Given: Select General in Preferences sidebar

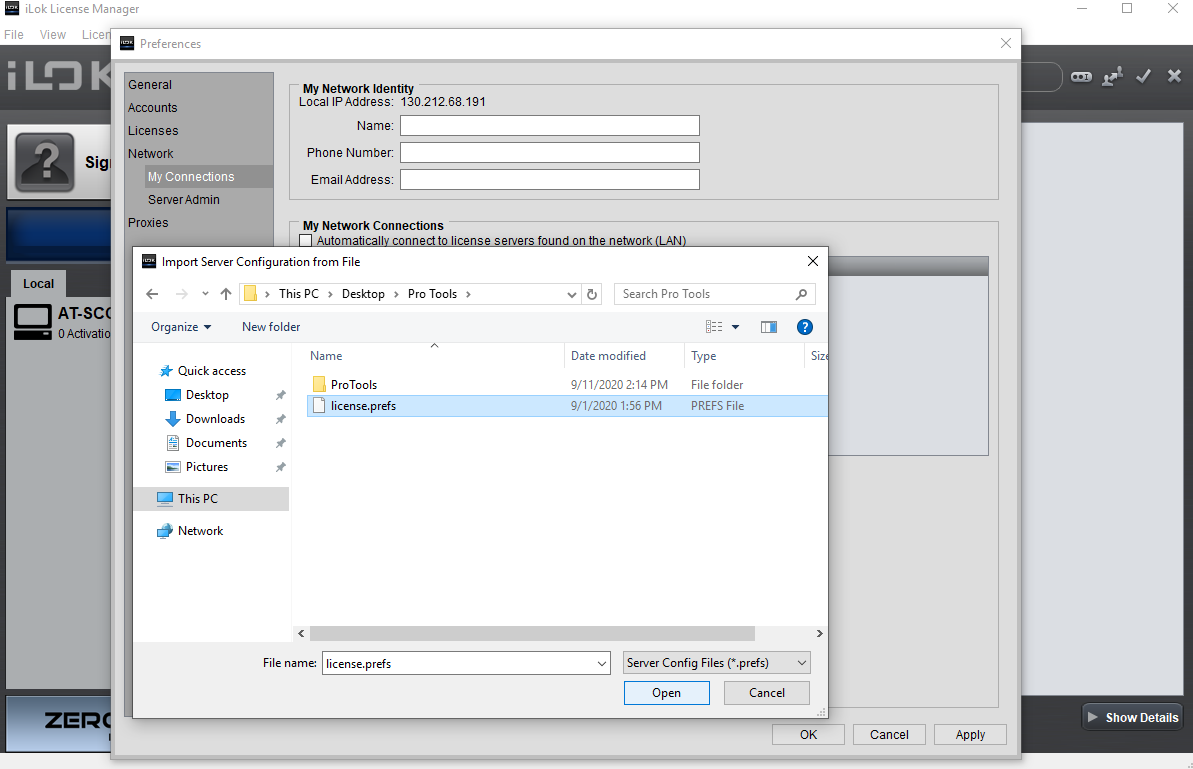Looking at the screenshot, I should pyautogui.click(x=150, y=85).
